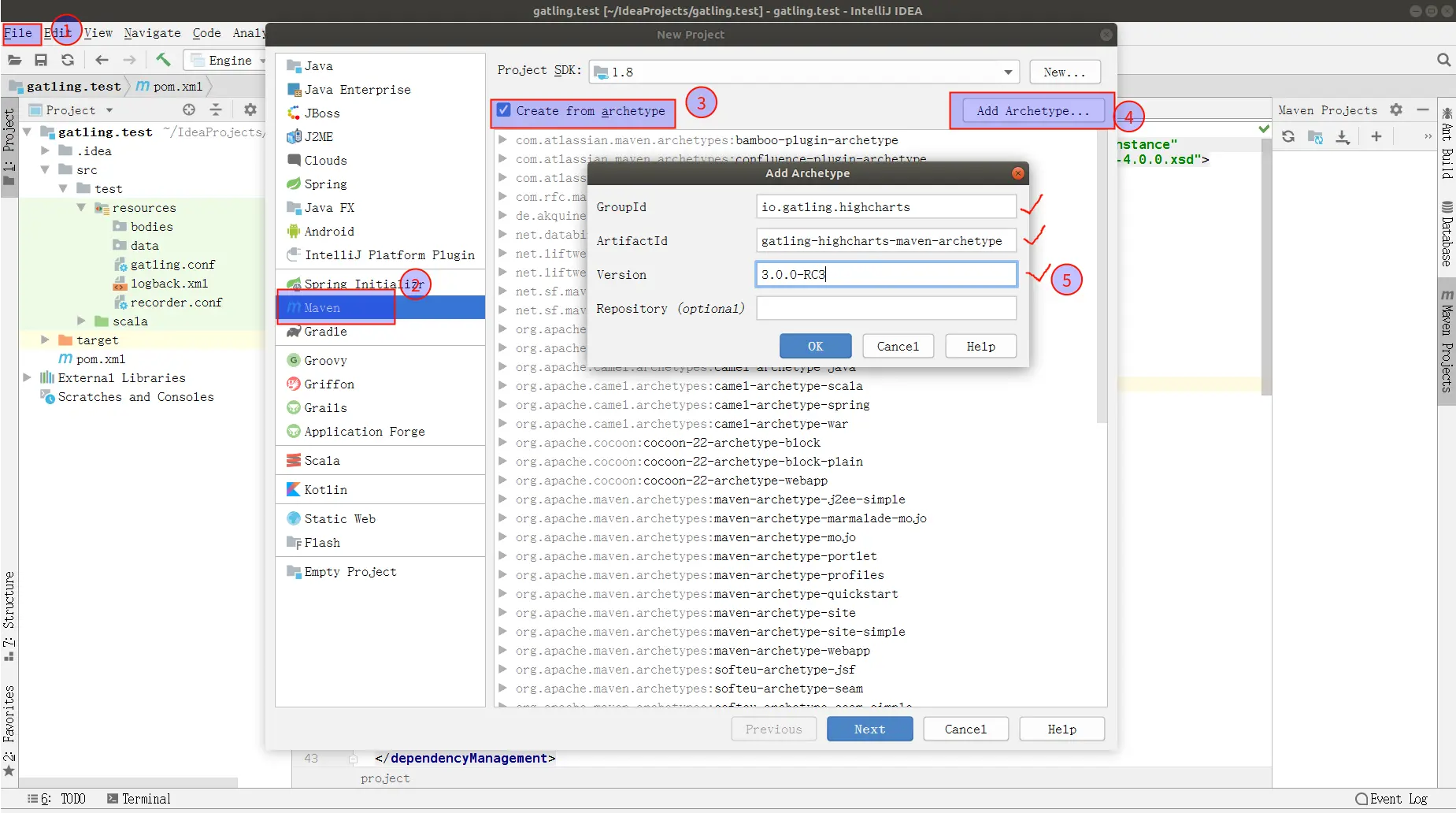Select the Gradle project type

click(380, 332)
